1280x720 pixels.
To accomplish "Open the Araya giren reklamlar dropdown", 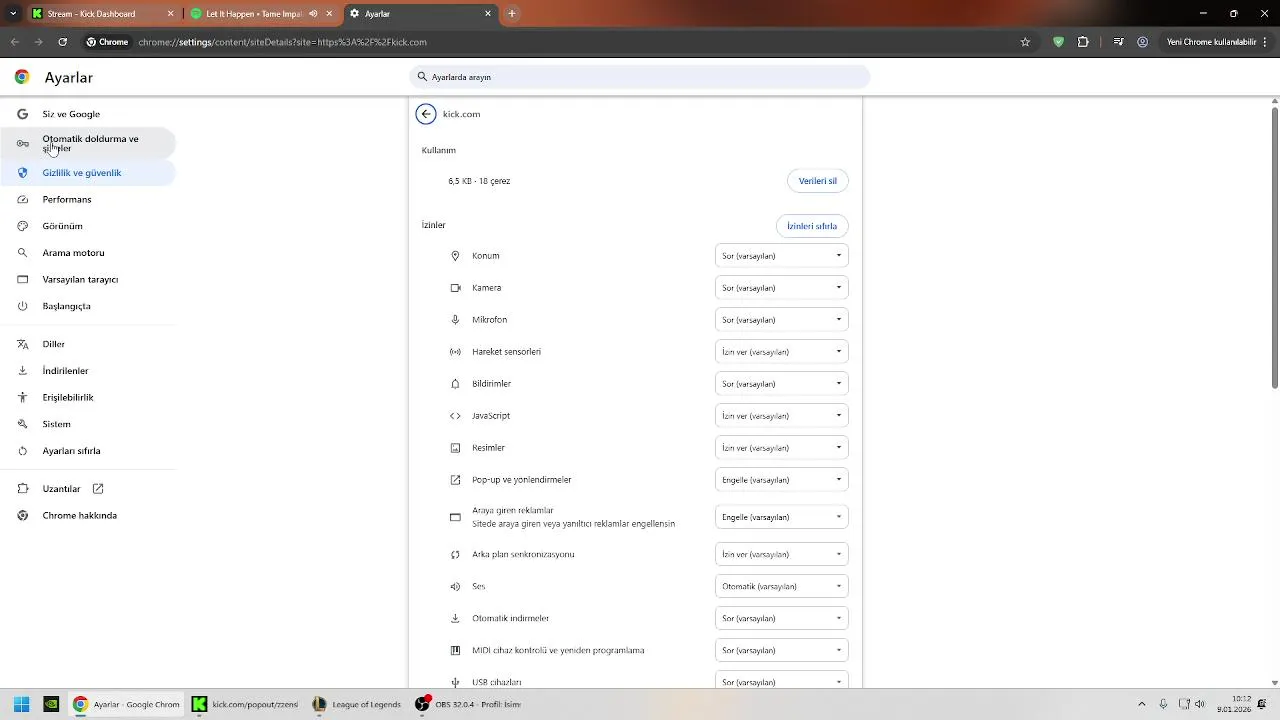I will 782,517.
